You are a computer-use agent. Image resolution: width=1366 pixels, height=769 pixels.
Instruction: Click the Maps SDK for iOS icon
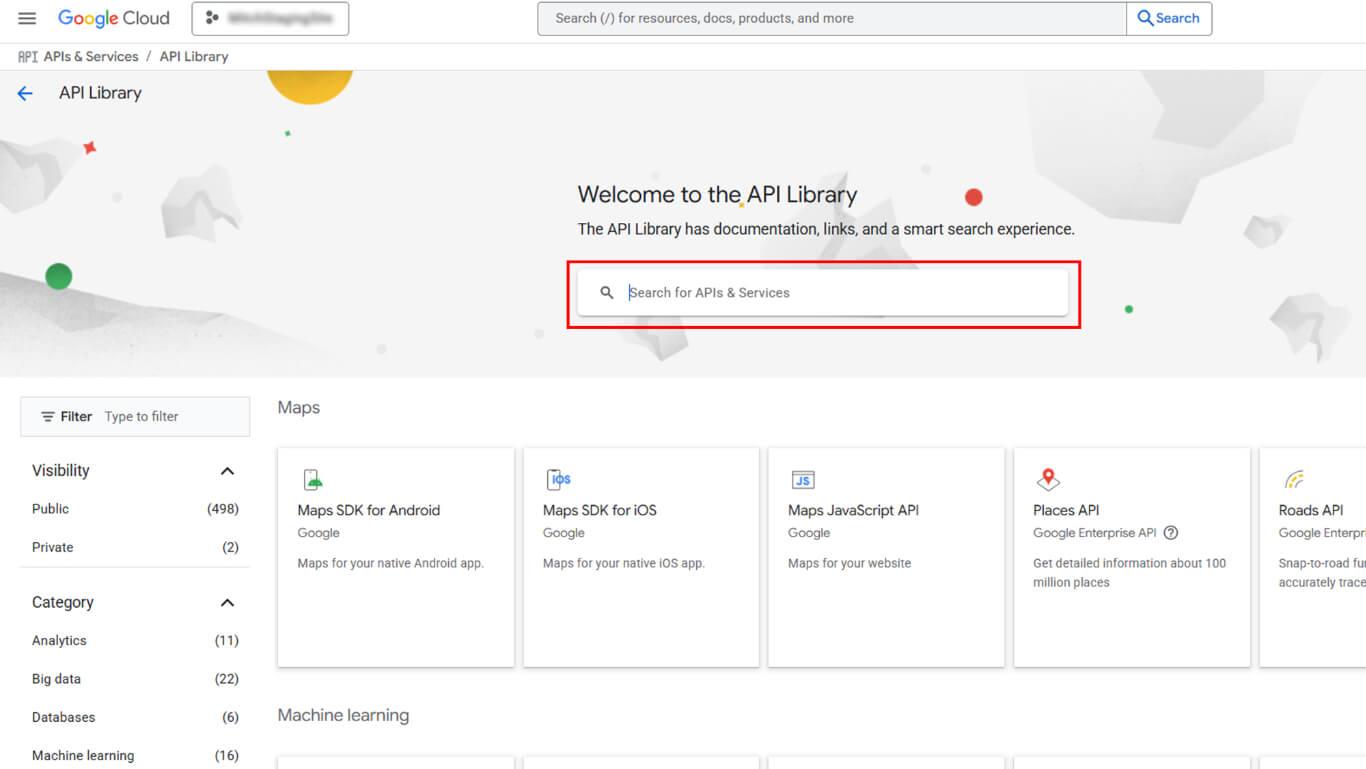pos(559,480)
